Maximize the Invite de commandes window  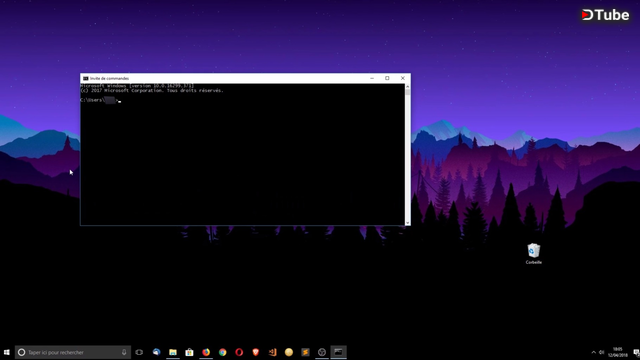click(387, 78)
